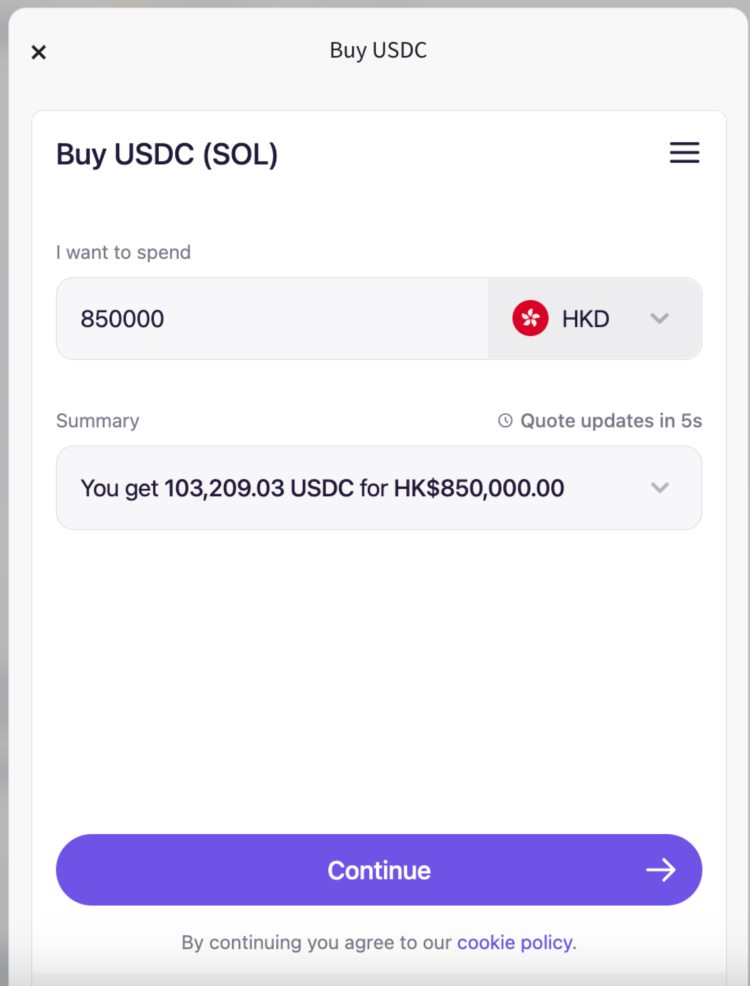The height and width of the screenshot is (986, 750).
Task: Click the 103,209.03 USDC amount text
Action: pyautogui.click(x=258, y=488)
